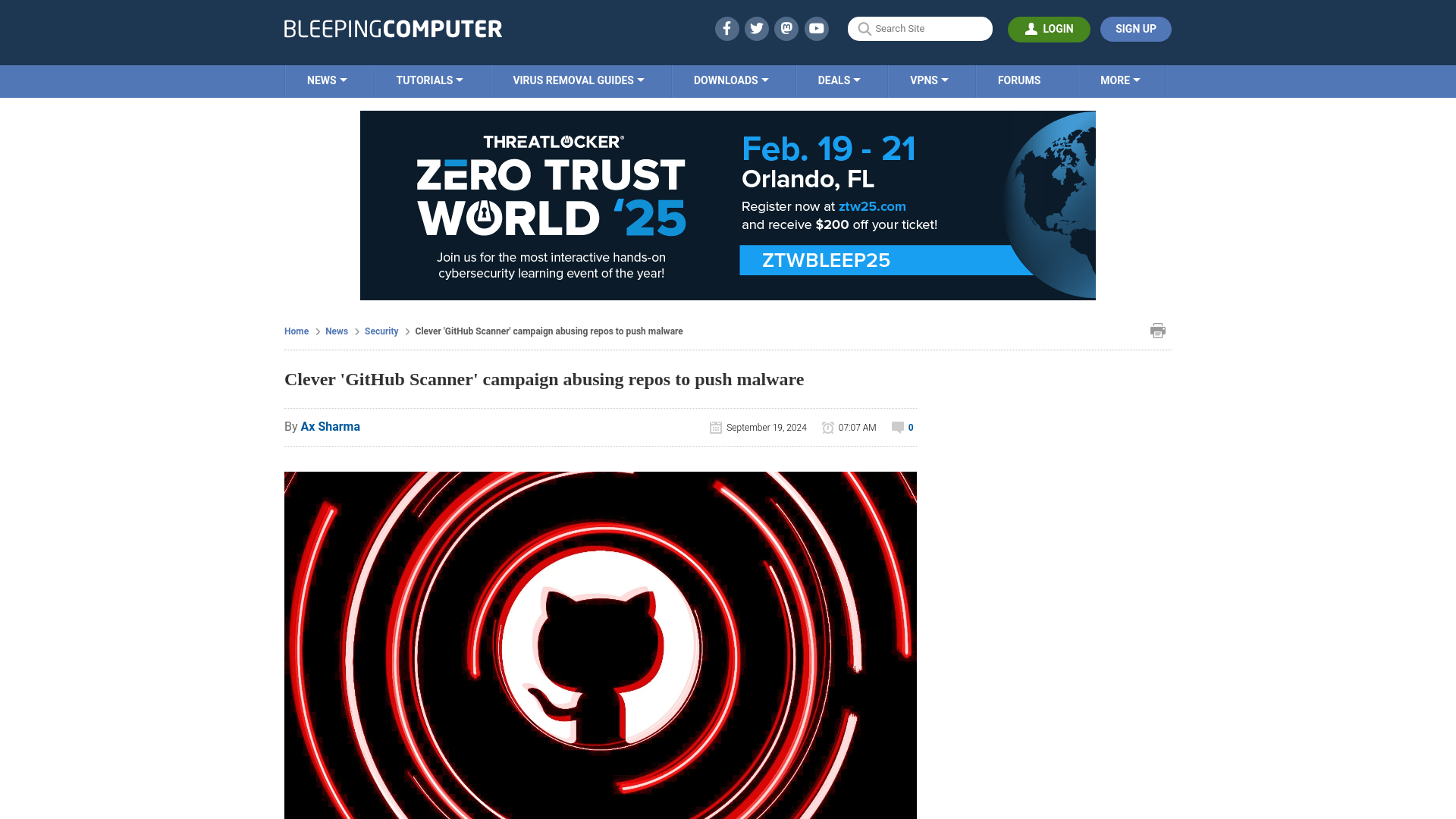1456x819 pixels.
Task: Expand the DEALS menu
Action: 838,80
